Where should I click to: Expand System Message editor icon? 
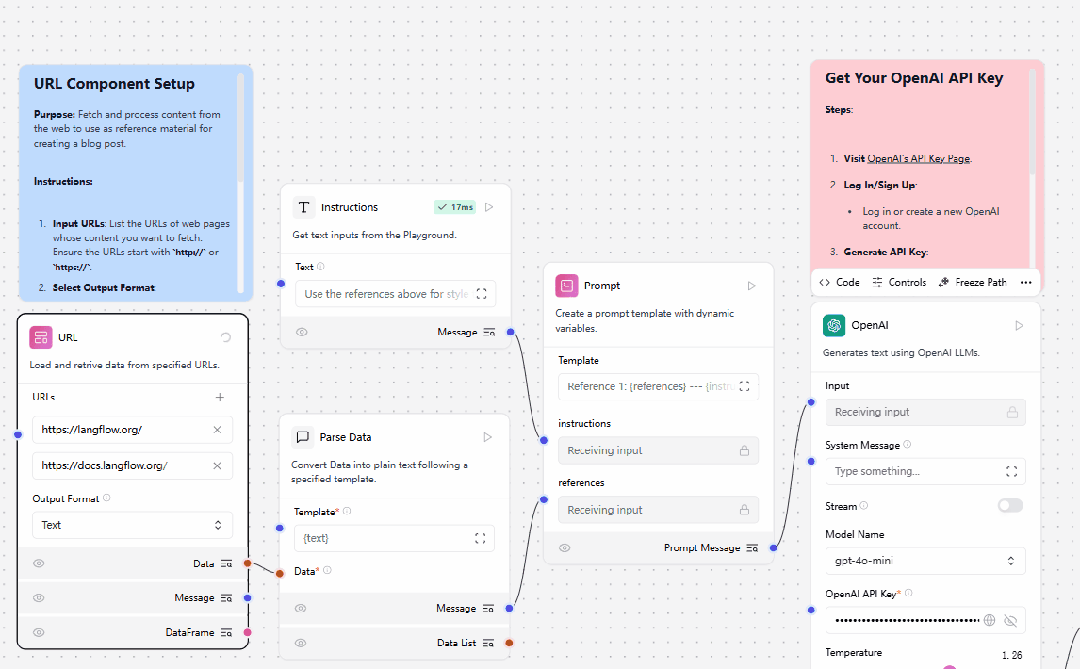coord(1011,471)
